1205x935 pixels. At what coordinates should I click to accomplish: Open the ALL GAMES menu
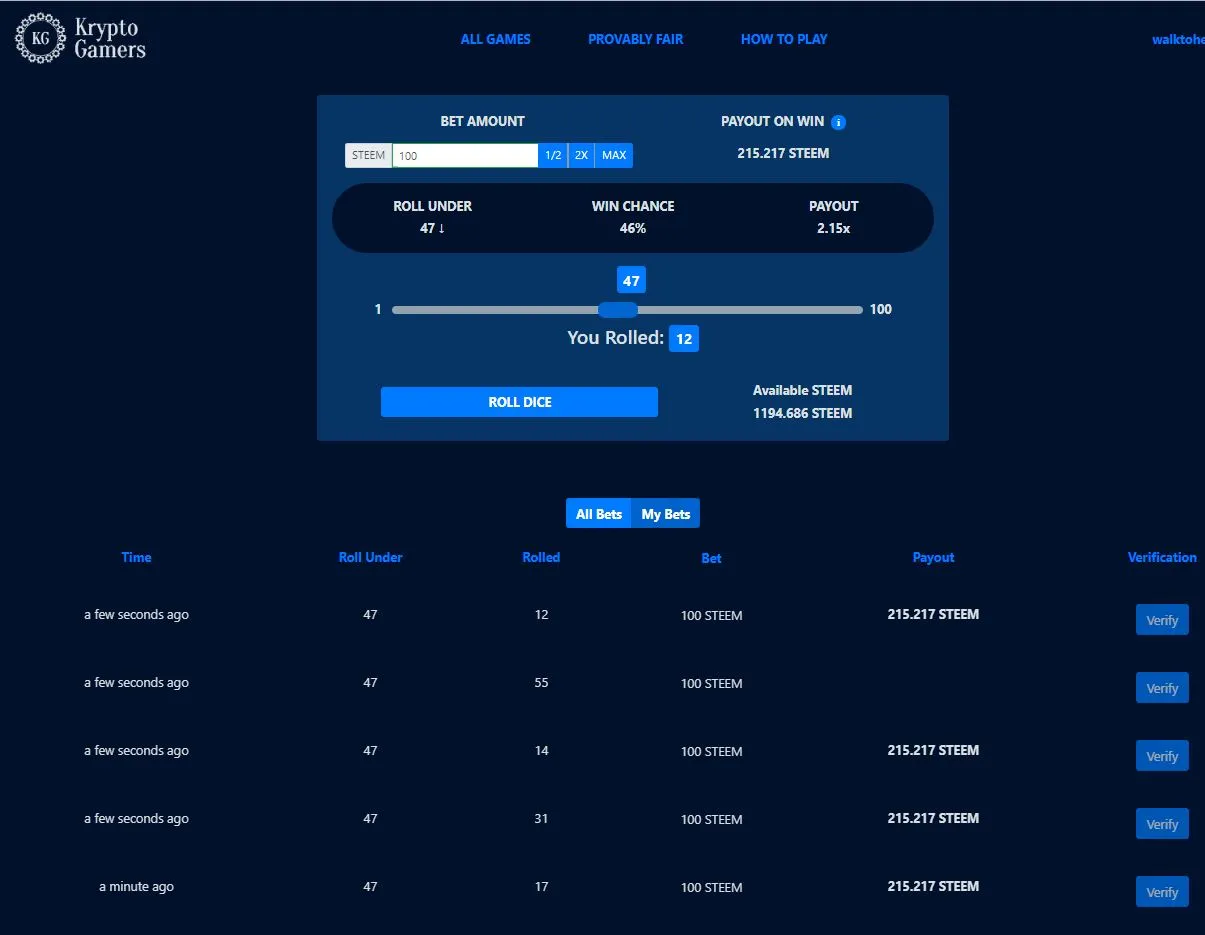click(x=496, y=39)
